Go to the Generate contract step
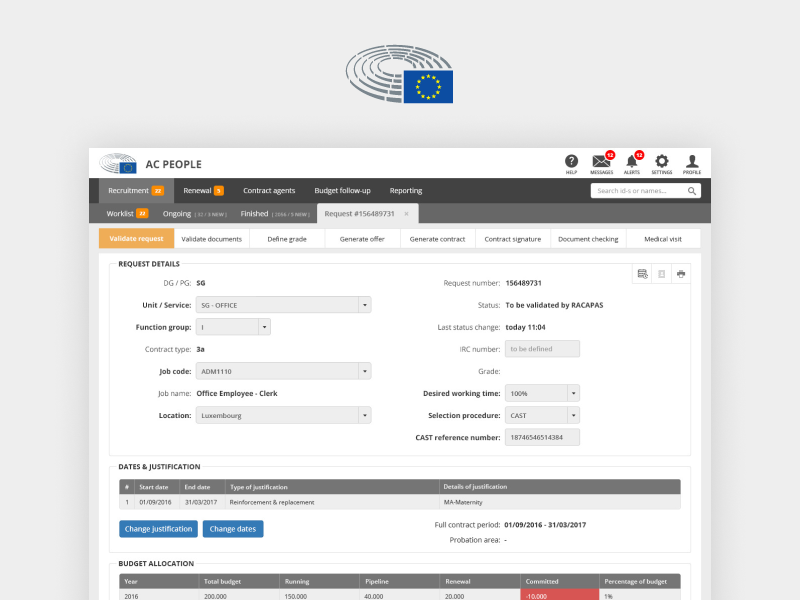The height and width of the screenshot is (600, 800). 437,239
